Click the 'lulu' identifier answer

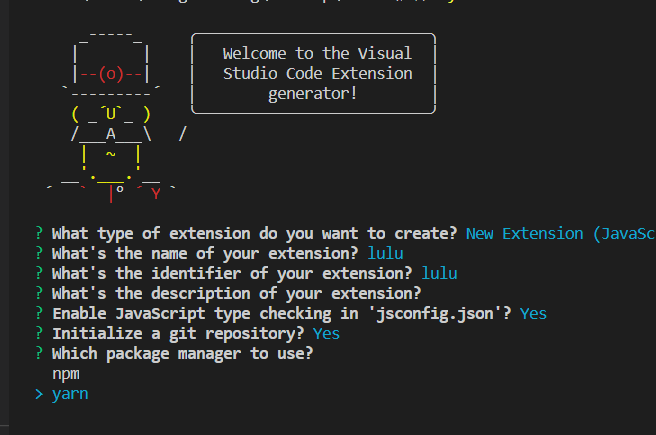(441, 273)
